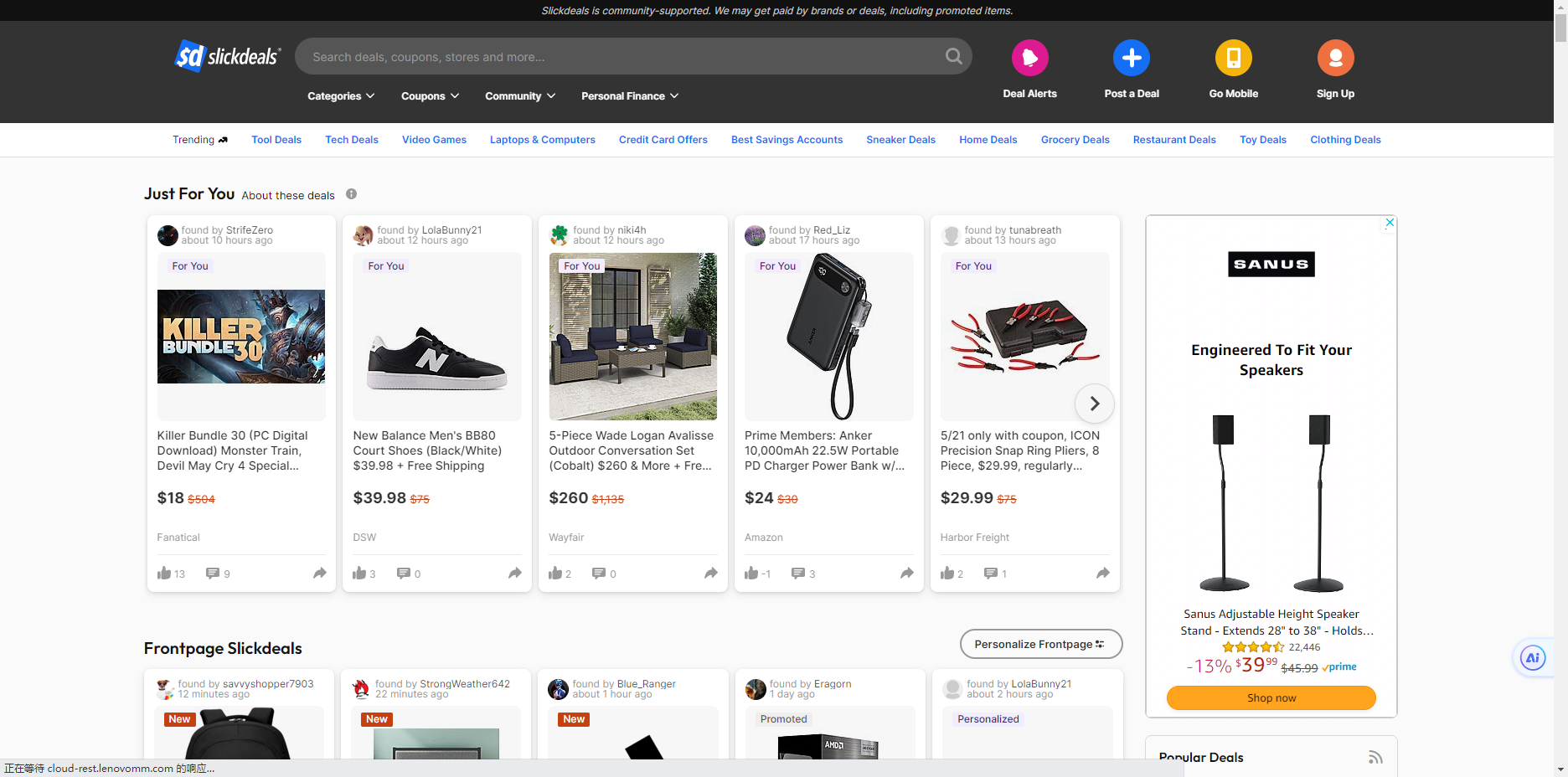Show next deals with carousel arrow
This screenshot has width=1568, height=777.
point(1094,404)
